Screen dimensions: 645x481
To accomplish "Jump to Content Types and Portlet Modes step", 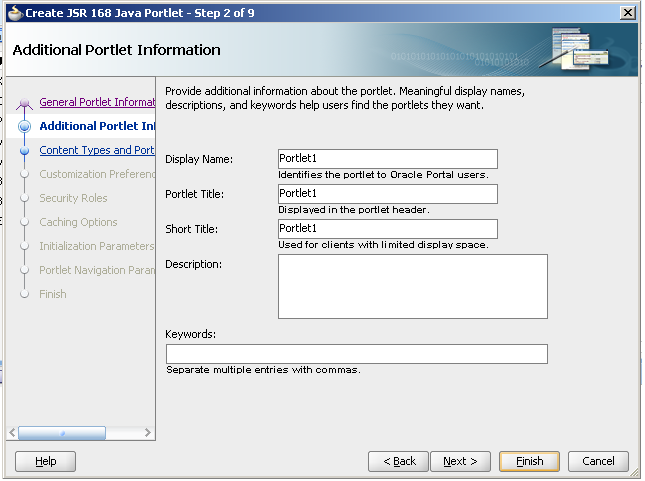I will click(97, 150).
